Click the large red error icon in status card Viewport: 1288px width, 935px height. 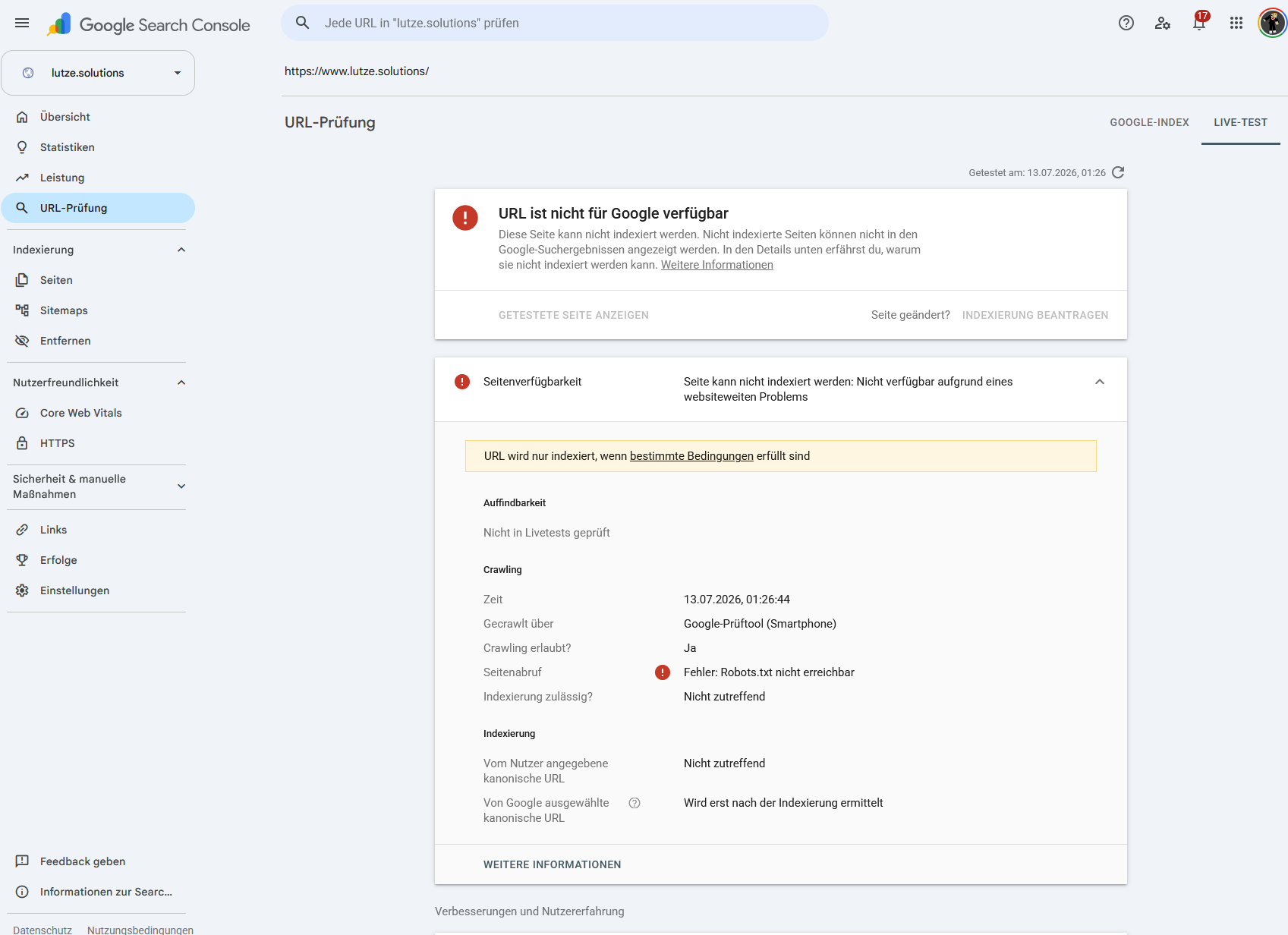pyautogui.click(x=465, y=218)
